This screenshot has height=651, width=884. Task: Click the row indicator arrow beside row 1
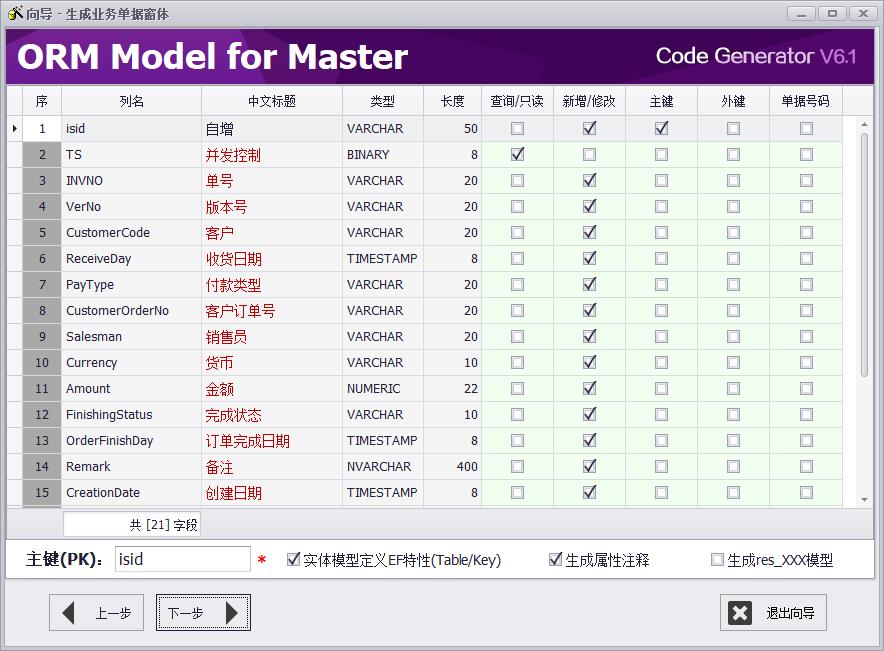pyautogui.click(x=14, y=129)
